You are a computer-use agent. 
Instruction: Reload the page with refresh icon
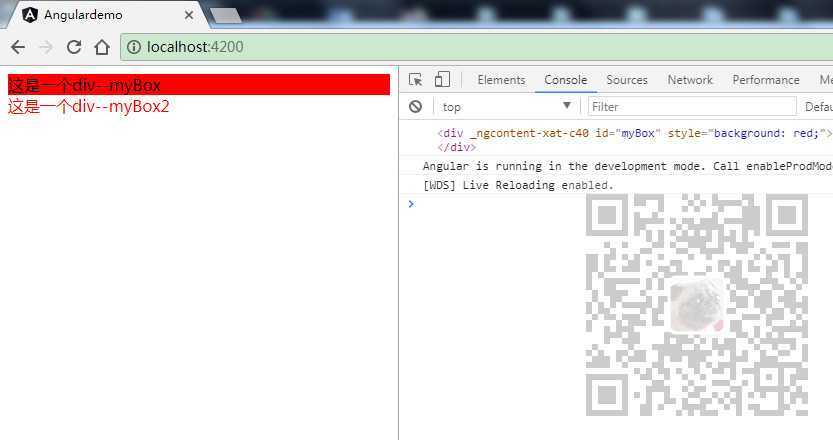click(x=74, y=47)
